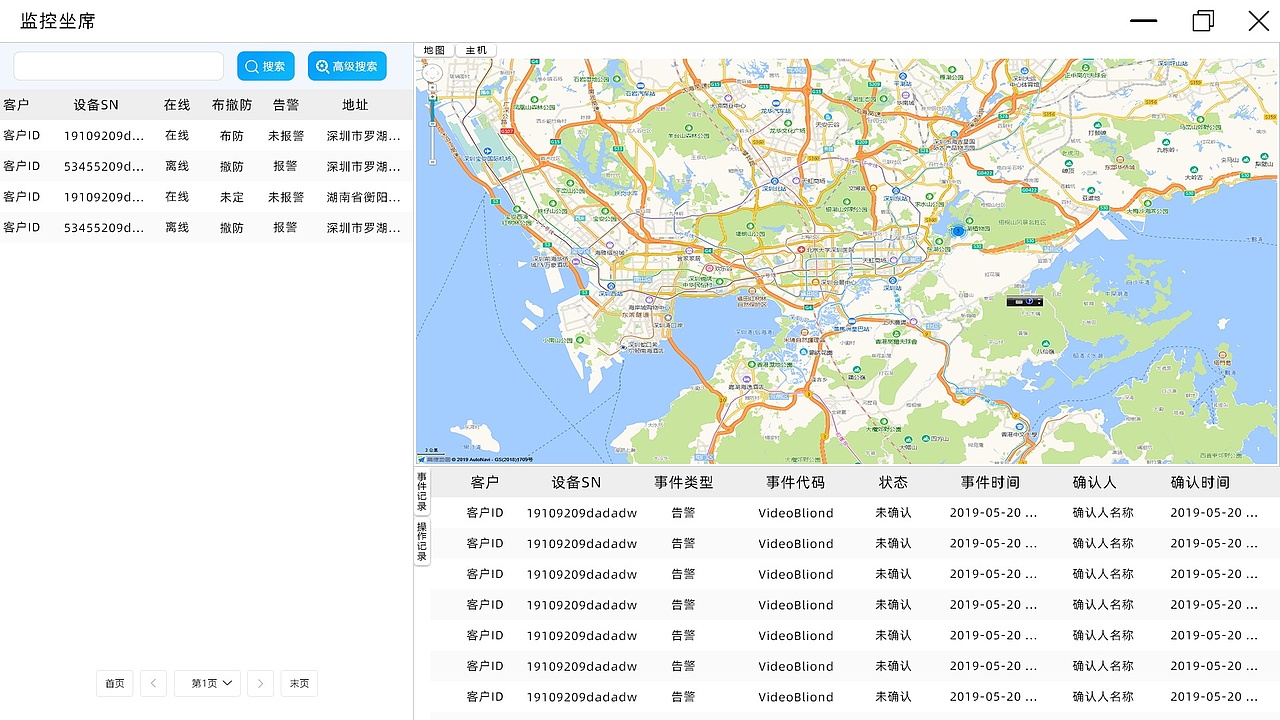
Task: Switch to the 地图 tab above the map
Action: coord(433,49)
